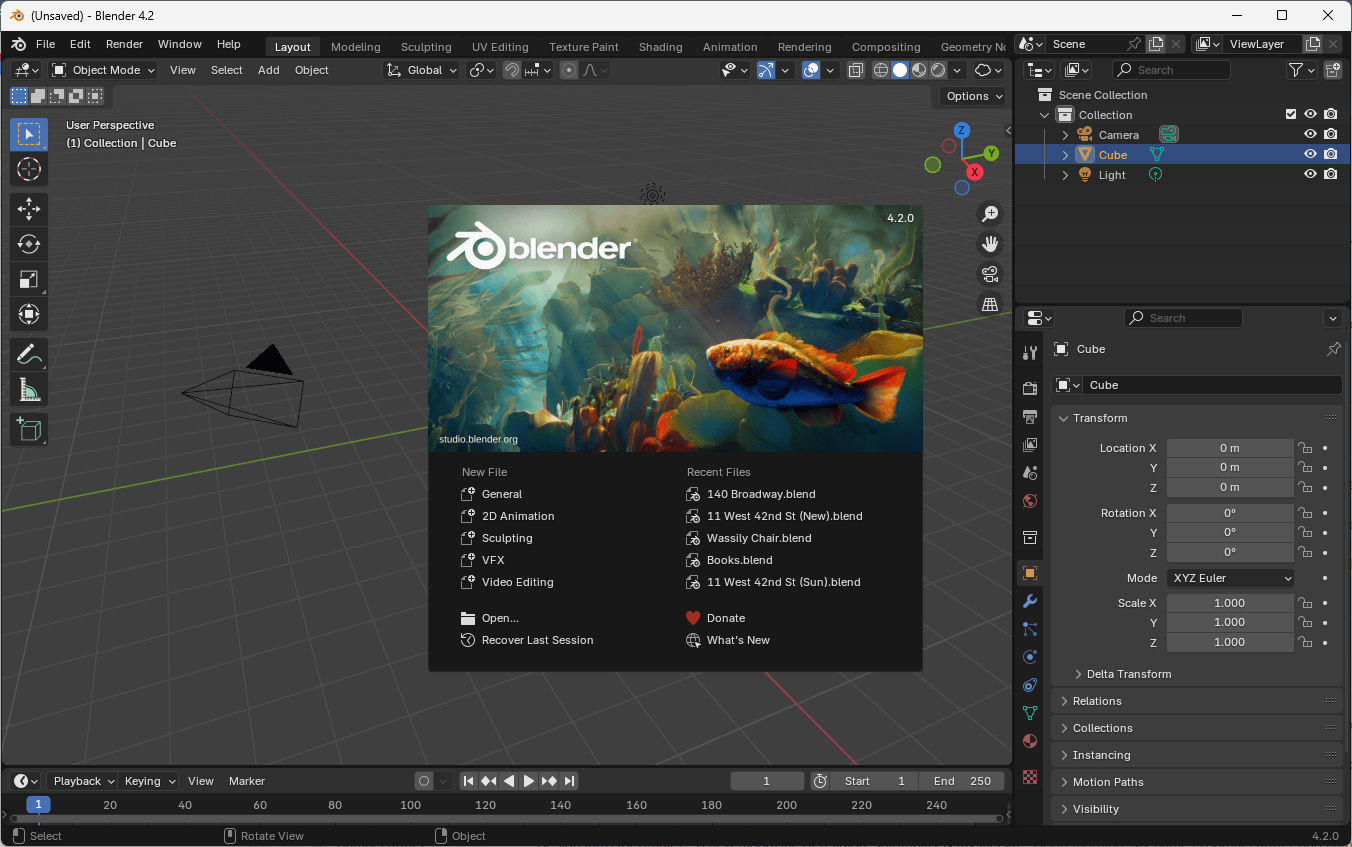Hide the Cube in viewport
Viewport: 1352px width, 847px height.
[x=1310, y=154]
